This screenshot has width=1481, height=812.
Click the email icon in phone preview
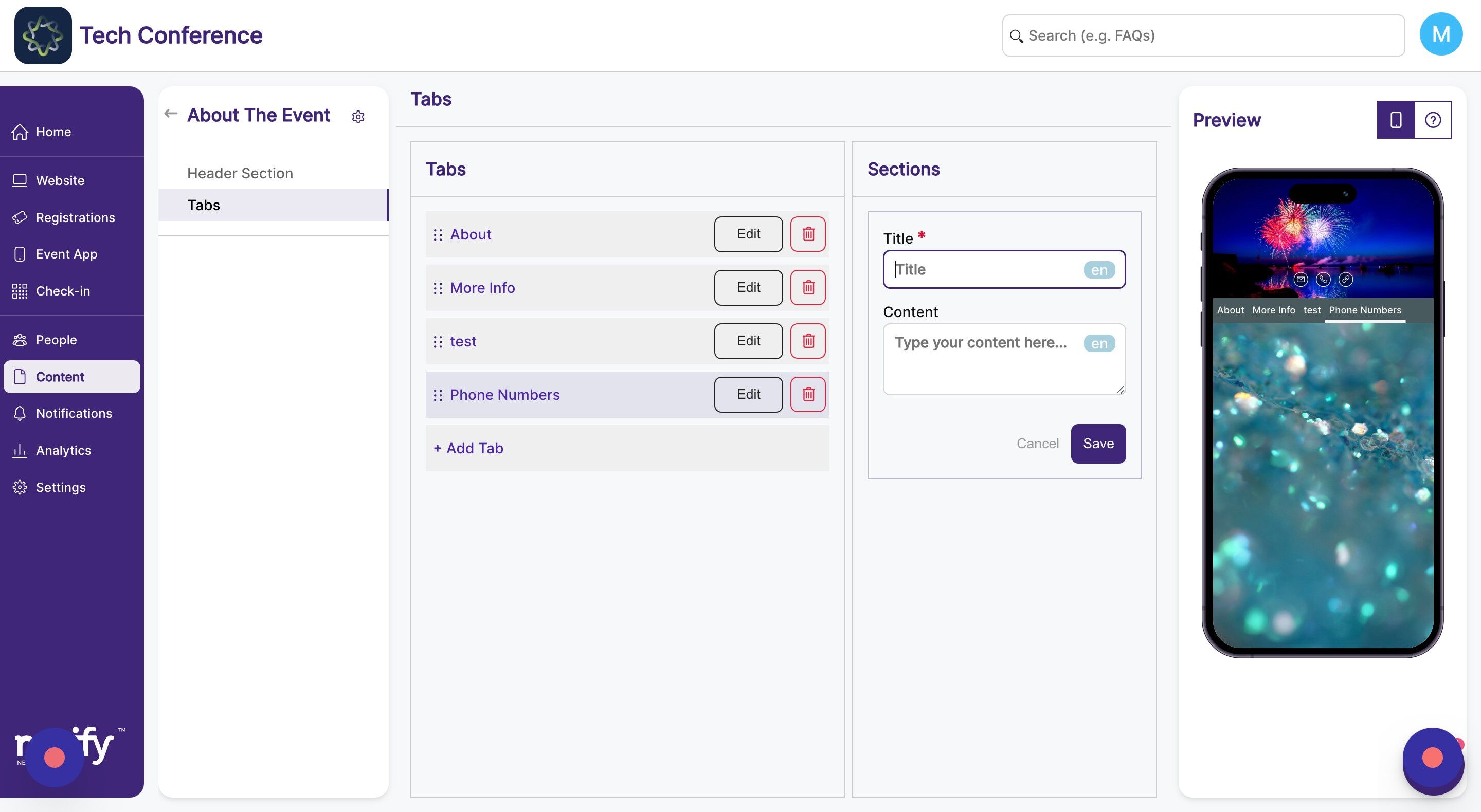[x=1301, y=279]
